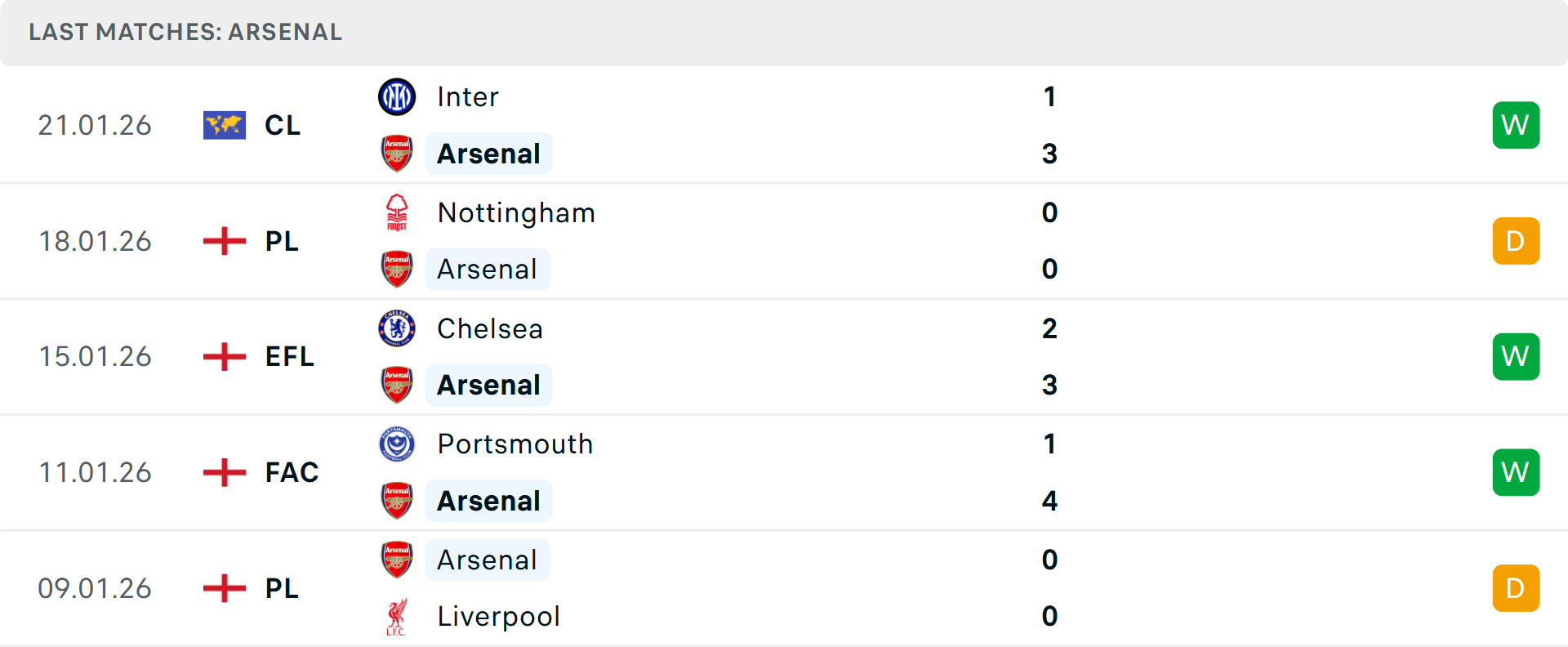Click the orange D badge for Liverpool match
The image size is (1568, 647).
1516,588
